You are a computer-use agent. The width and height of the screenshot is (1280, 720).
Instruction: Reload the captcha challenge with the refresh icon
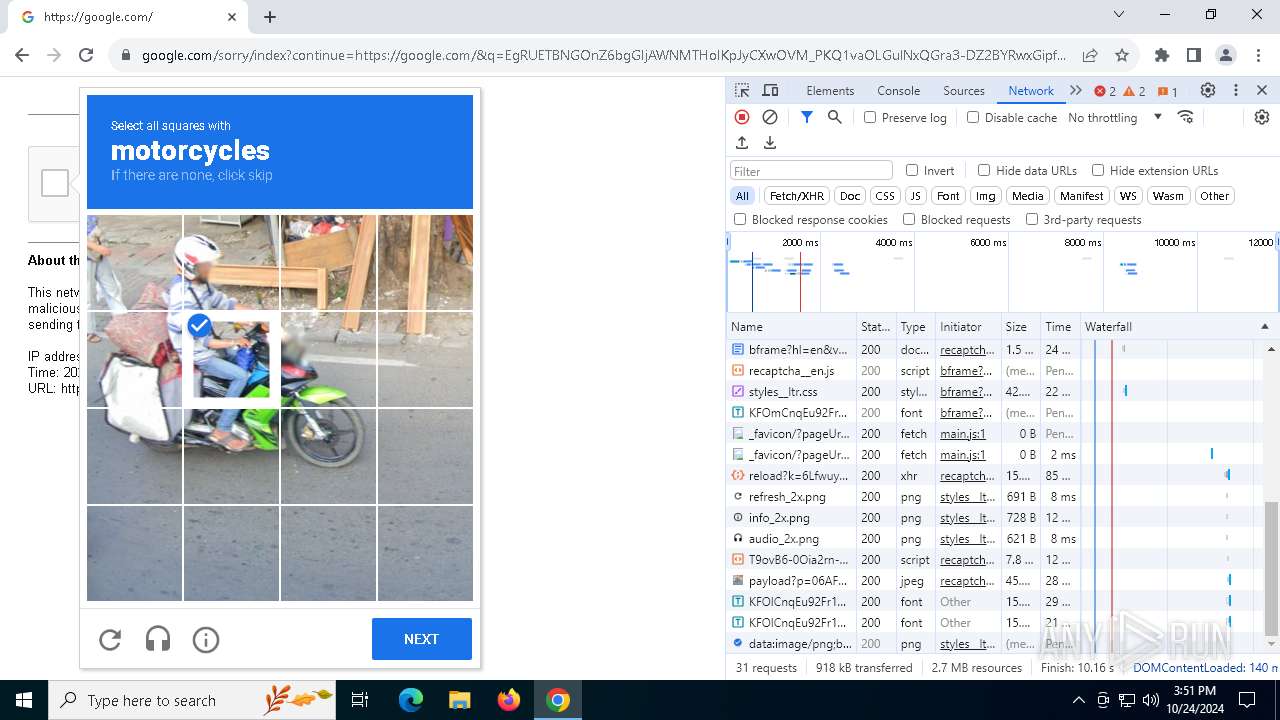pyautogui.click(x=110, y=639)
